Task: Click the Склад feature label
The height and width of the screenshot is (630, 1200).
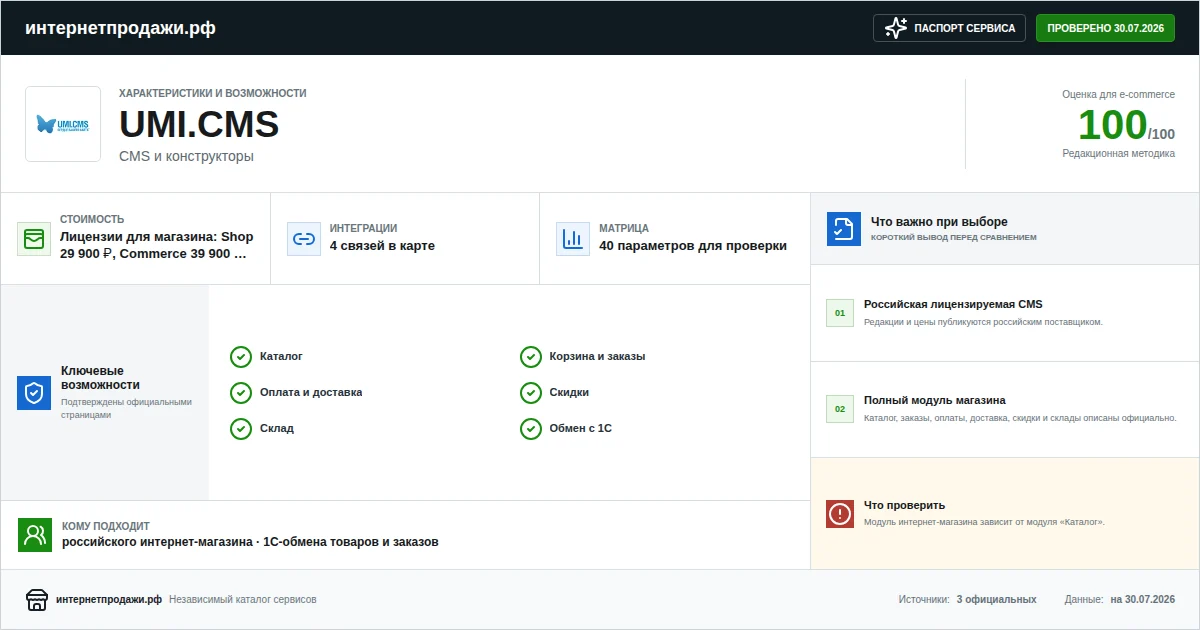Action: 277,429
